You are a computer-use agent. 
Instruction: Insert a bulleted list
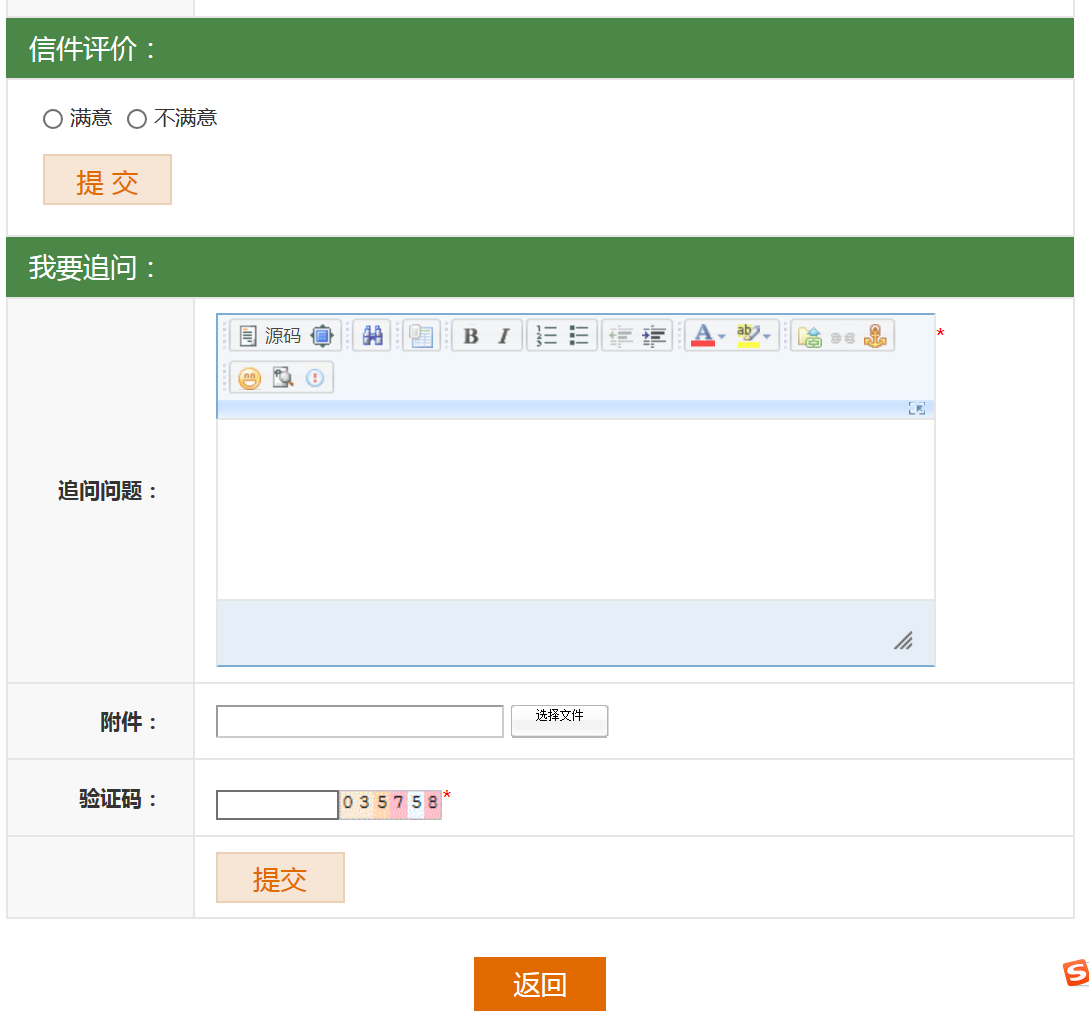coord(579,336)
